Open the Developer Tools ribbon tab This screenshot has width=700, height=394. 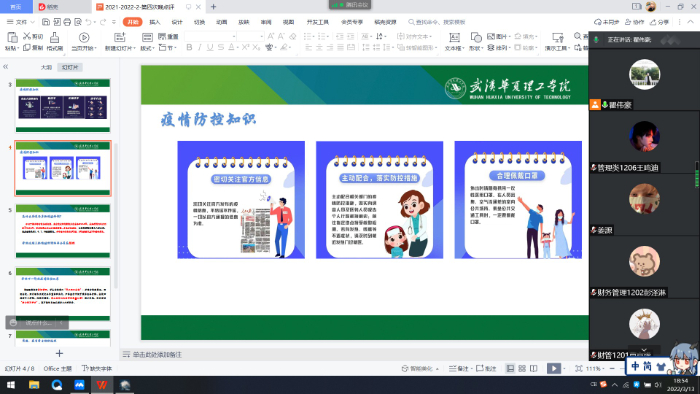click(x=317, y=22)
